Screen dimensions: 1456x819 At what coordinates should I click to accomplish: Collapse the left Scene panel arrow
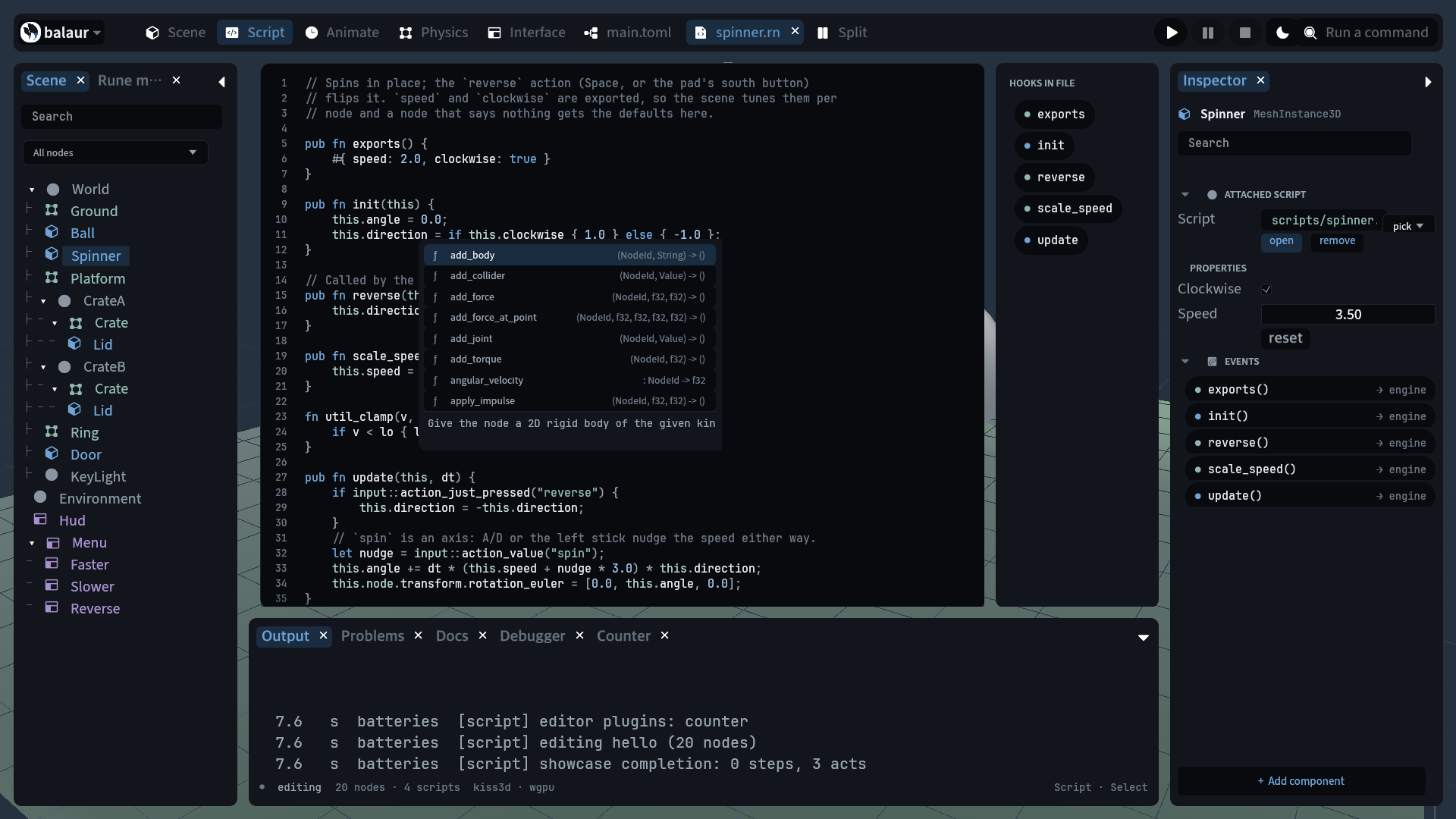[x=221, y=82]
